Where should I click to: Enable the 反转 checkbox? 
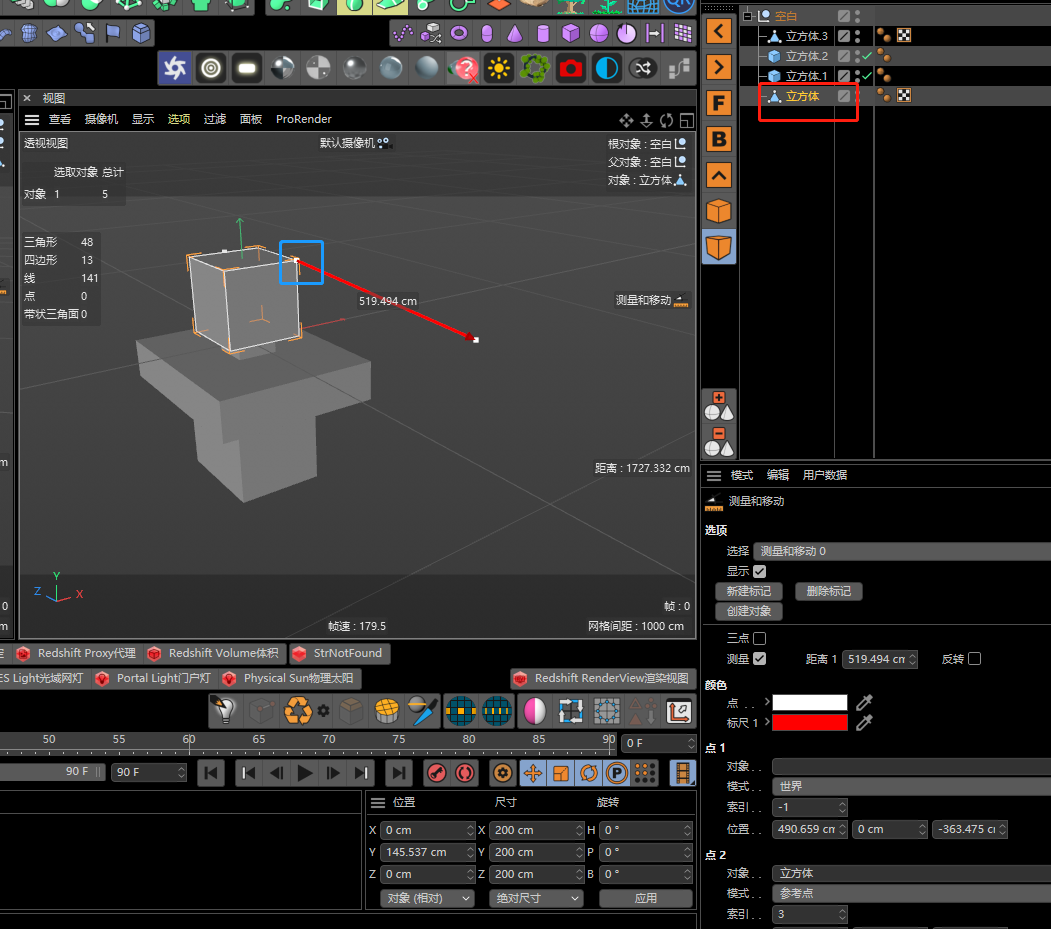pyautogui.click(x=975, y=658)
